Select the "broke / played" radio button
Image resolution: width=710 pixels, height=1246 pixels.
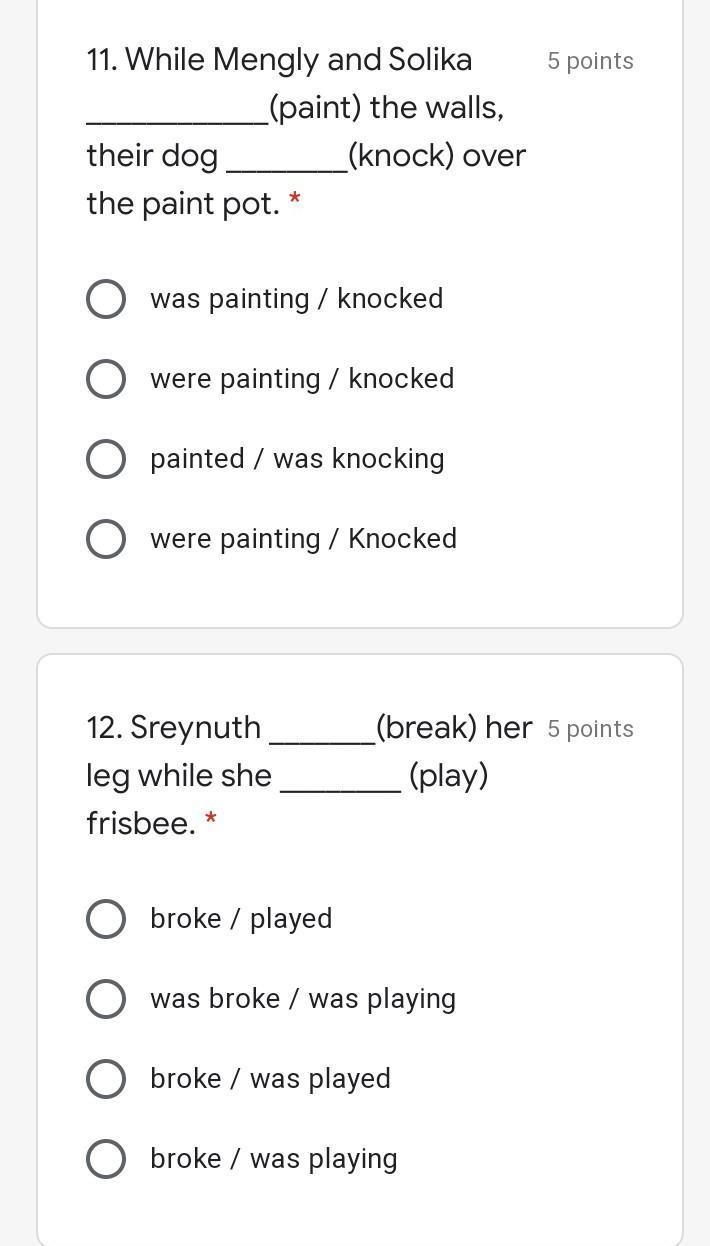106,919
